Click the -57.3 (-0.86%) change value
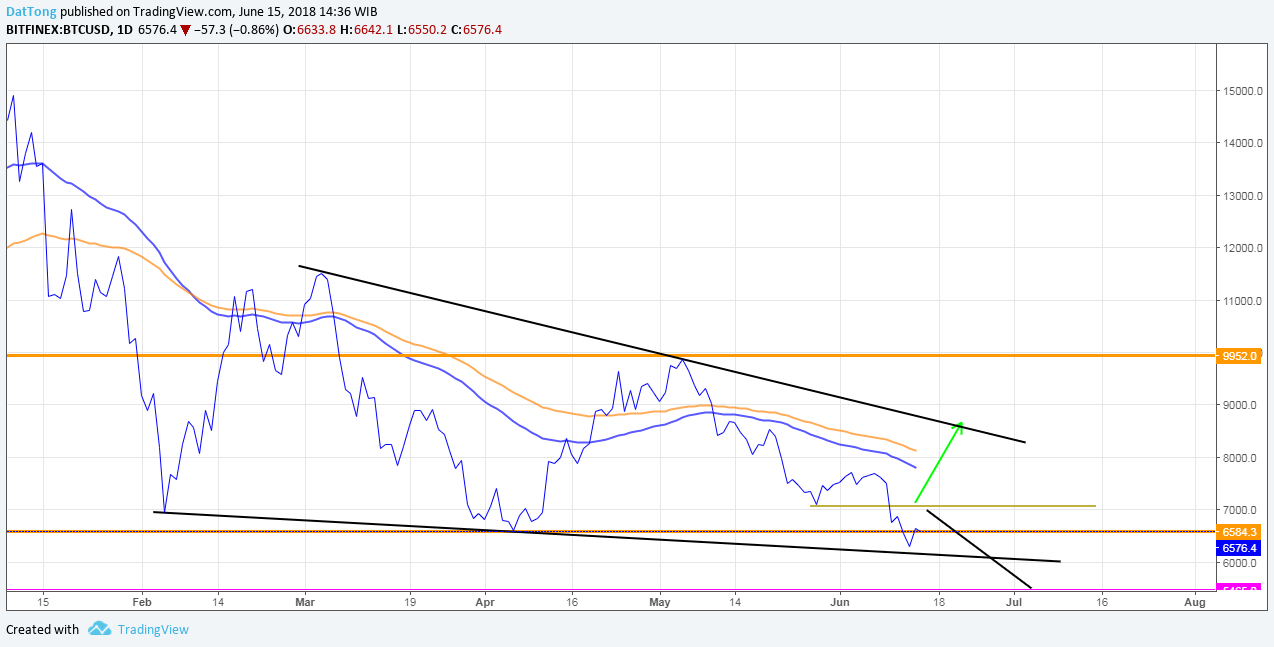Viewport: 1274px width, 647px height. [x=237, y=30]
